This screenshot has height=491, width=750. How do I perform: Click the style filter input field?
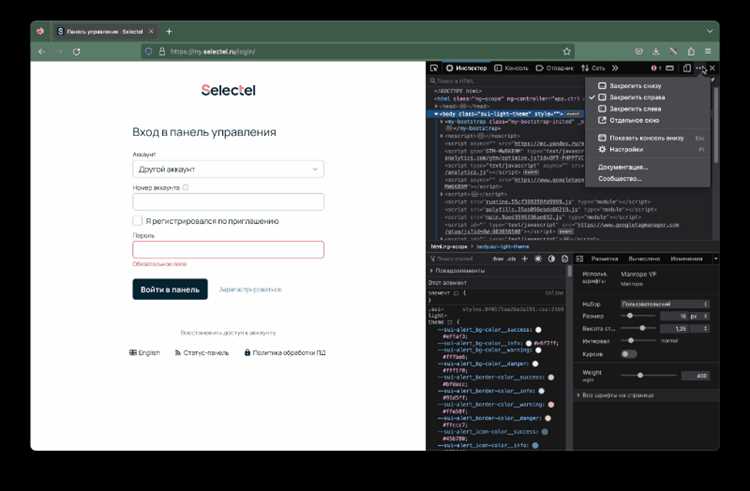pos(459,259)
